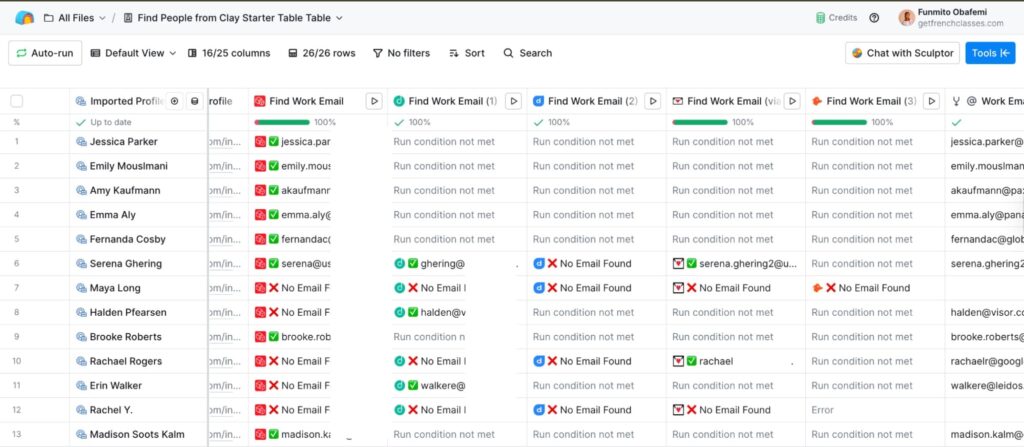1024x447 pixels.
Task: Select the Emma Aly cell
Action: 138,215
